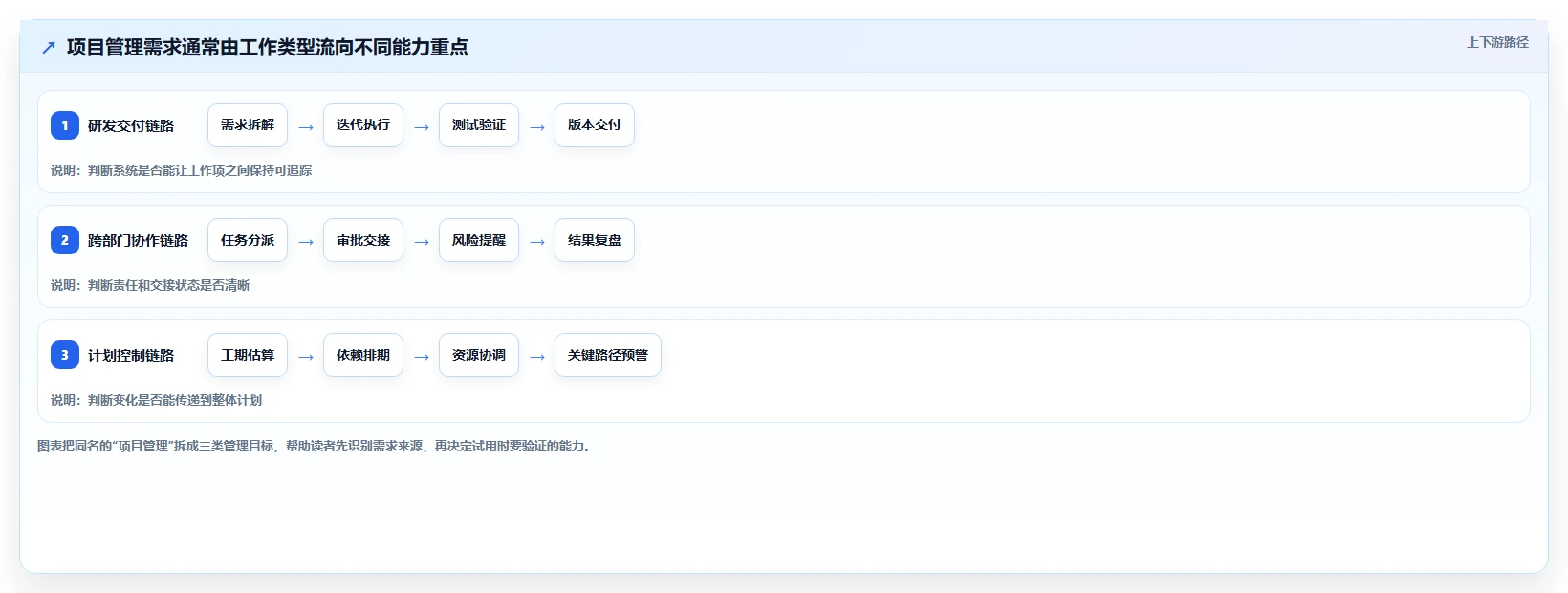Click the note 判断变化是否能传递到整体计划
The image size is (1568, 593).
point(175,400)
